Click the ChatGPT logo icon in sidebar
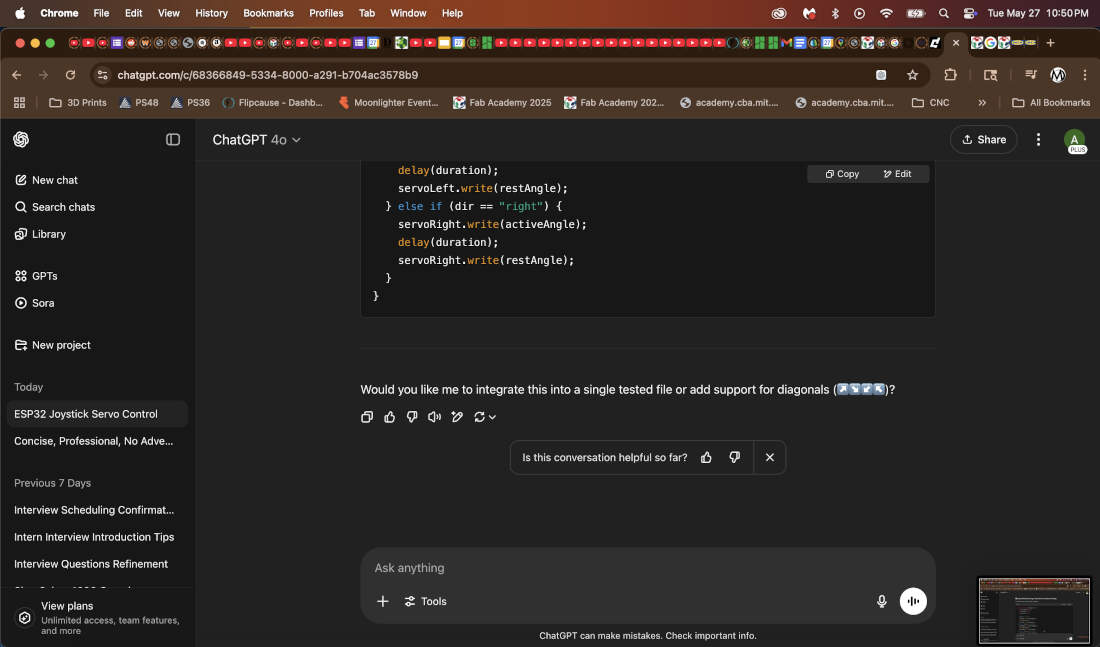Screen dimensions: 1100x647 [21, 140]
